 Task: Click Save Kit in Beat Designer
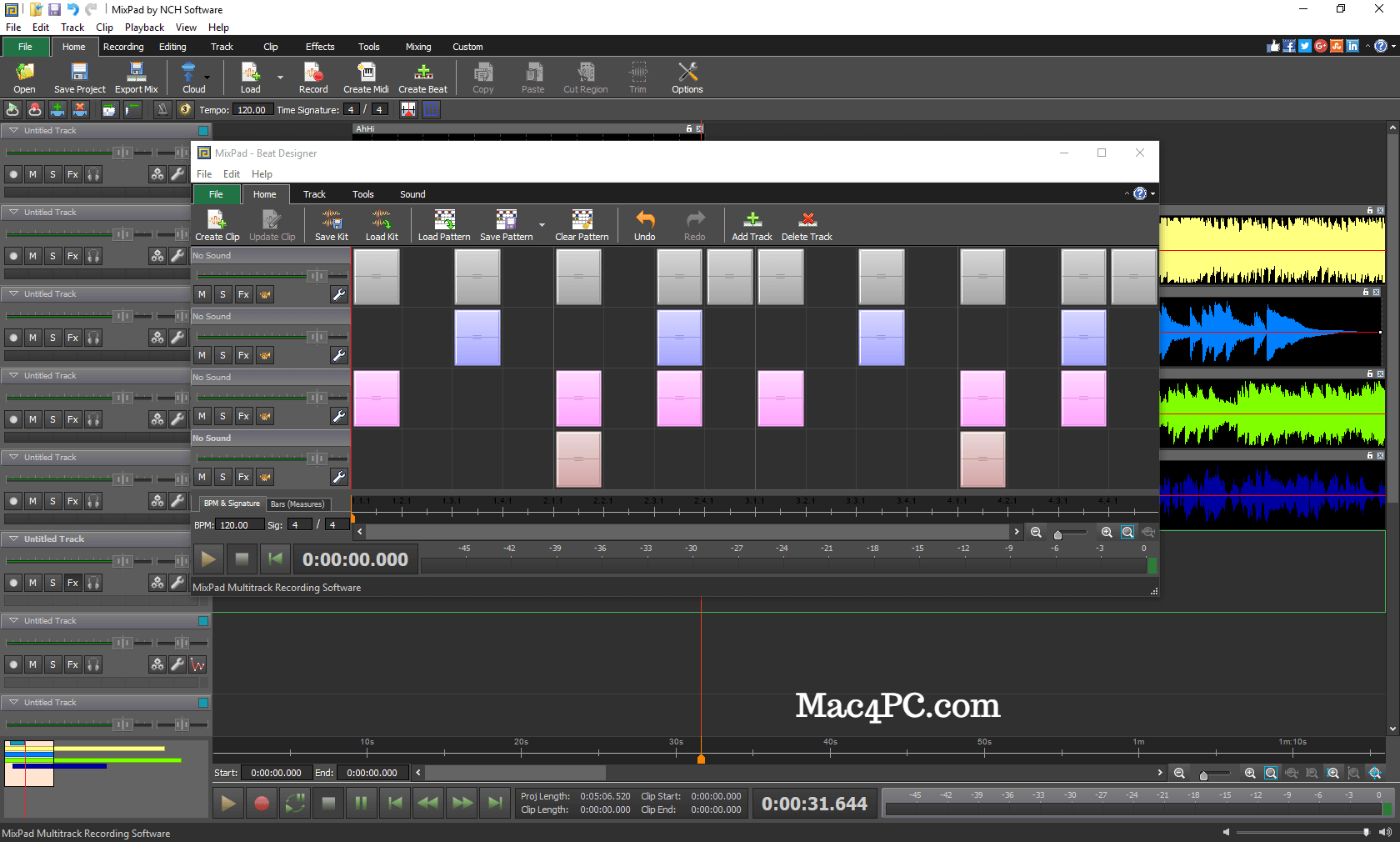(332, 226)
